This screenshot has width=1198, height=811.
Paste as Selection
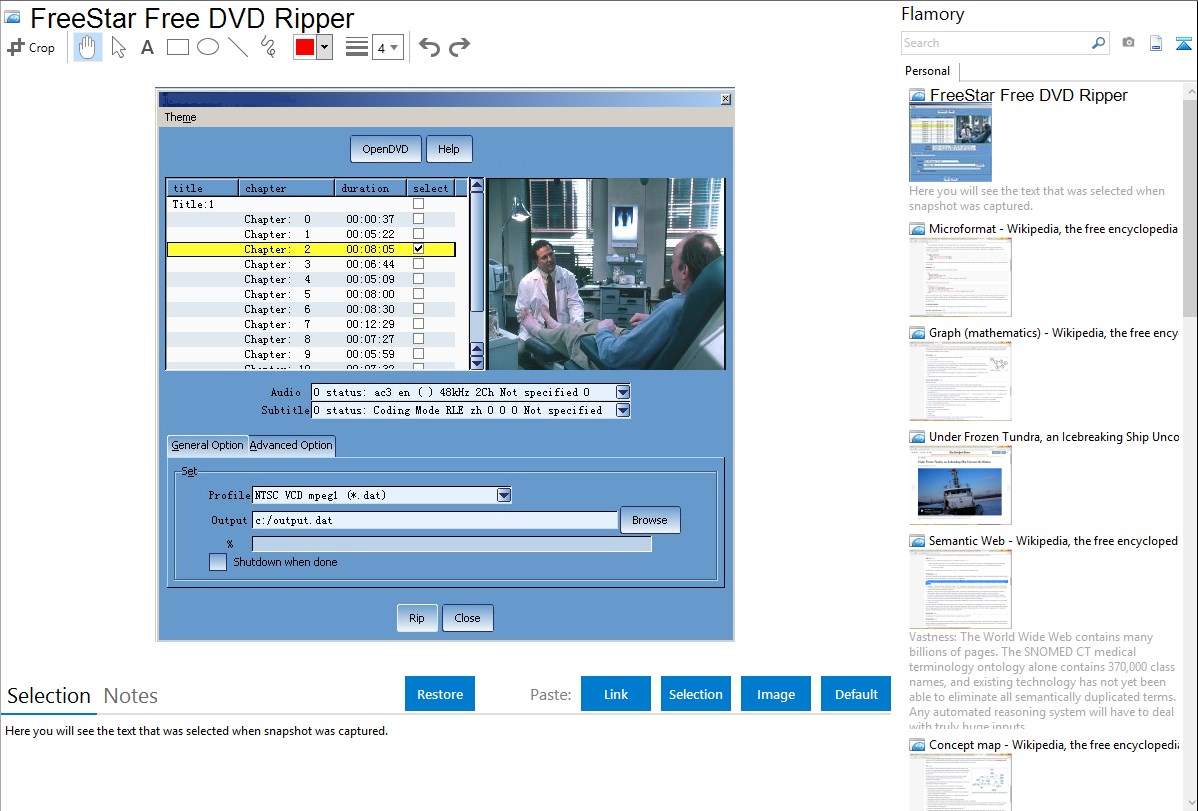(x=696, y=694)
